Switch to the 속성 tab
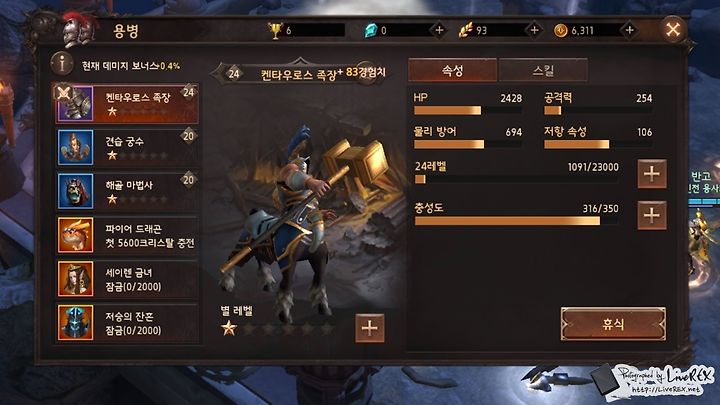 [452, 70]
